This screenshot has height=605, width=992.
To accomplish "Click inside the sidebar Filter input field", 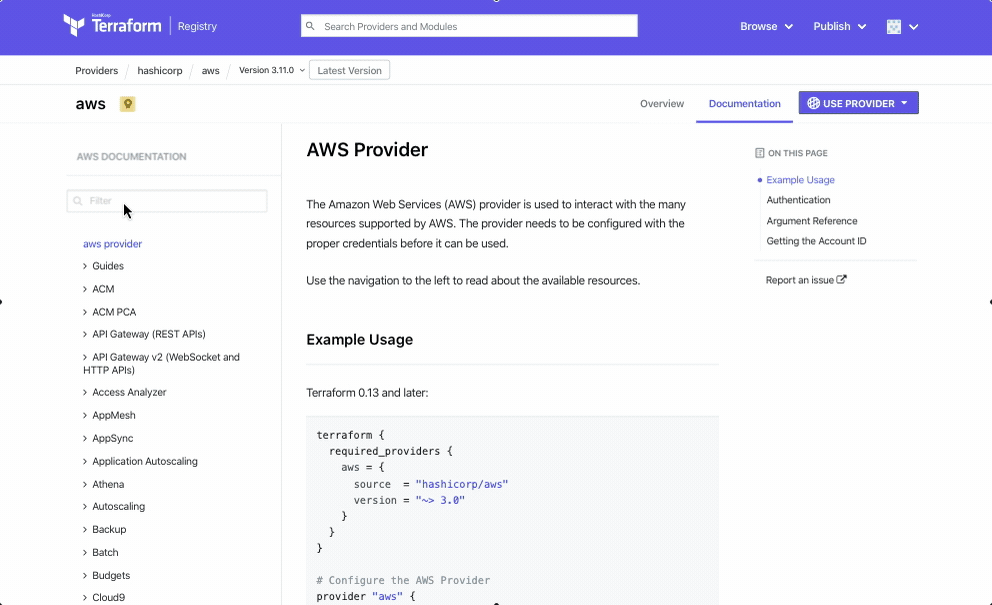I will tap(165, 200).
